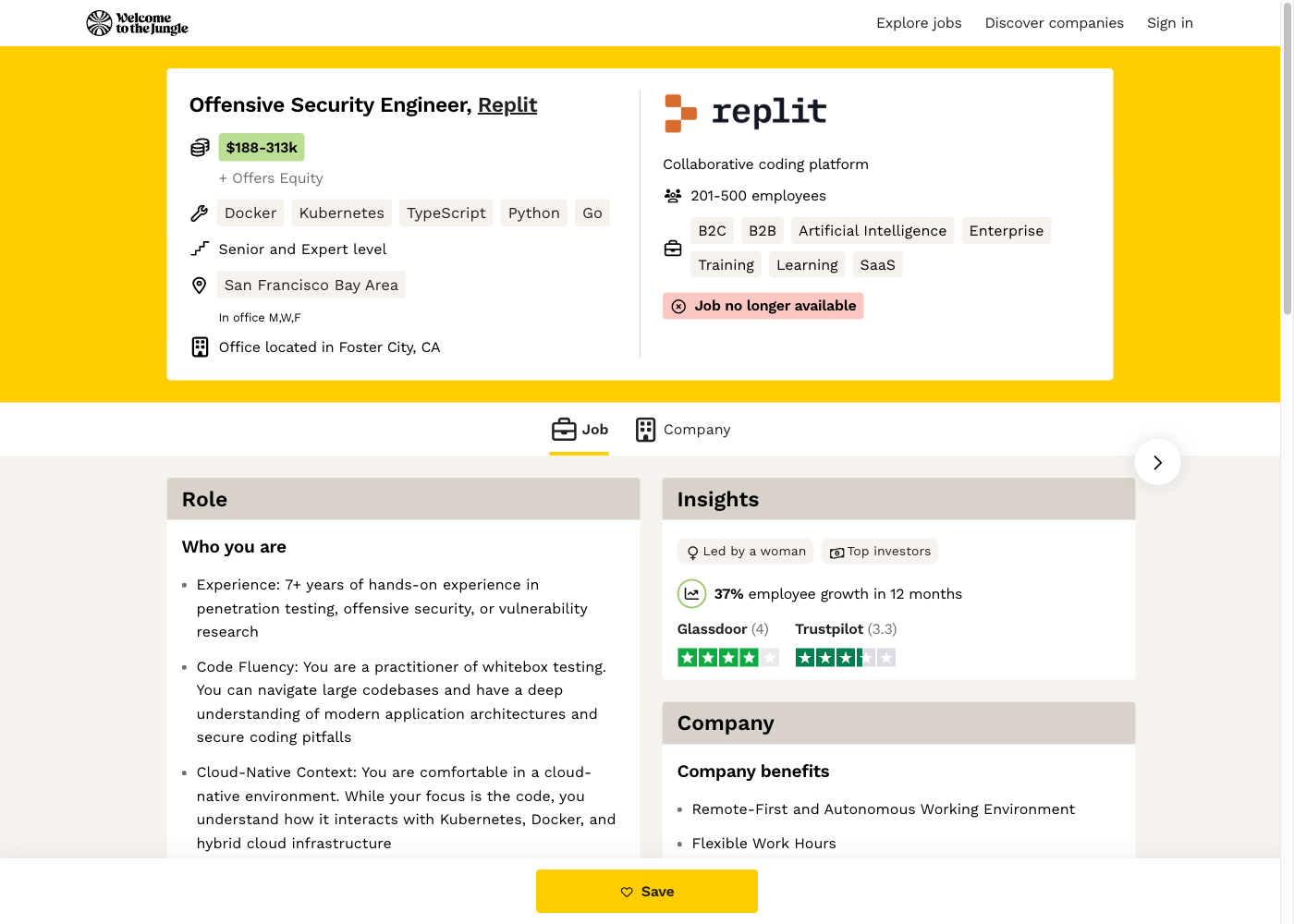
Task: Click the Insights section header
Action: 898,499
